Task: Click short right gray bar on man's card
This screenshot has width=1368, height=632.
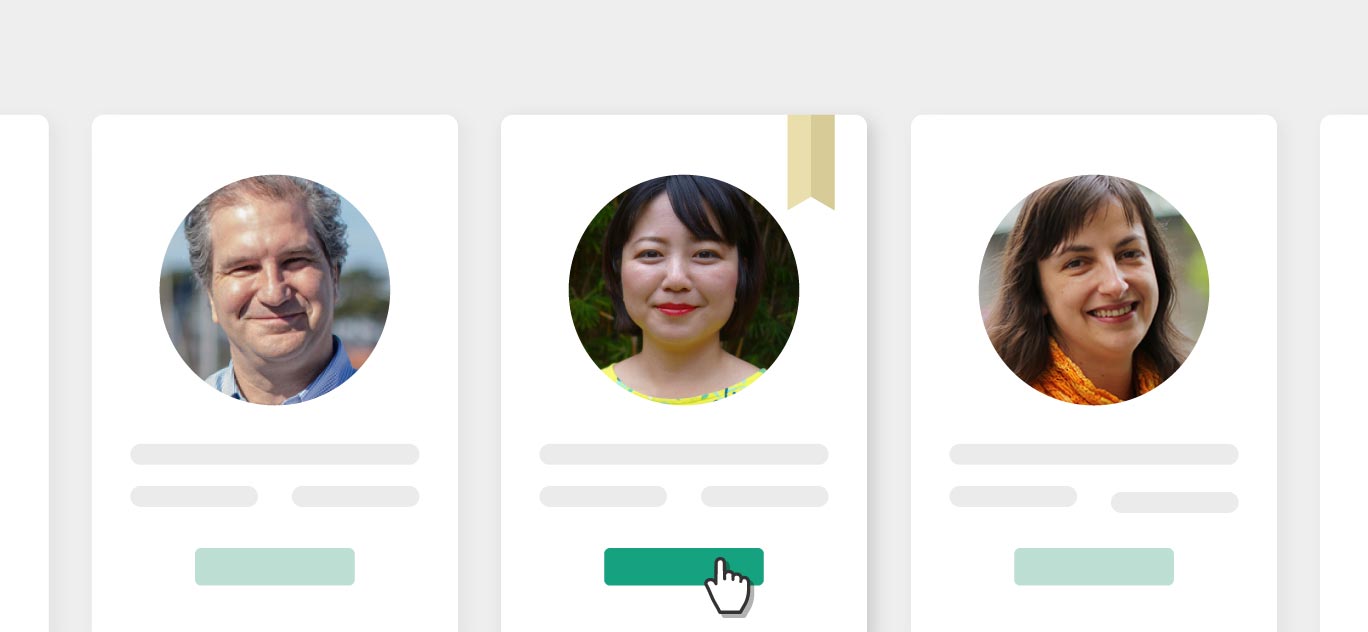Action: [355, 496]
